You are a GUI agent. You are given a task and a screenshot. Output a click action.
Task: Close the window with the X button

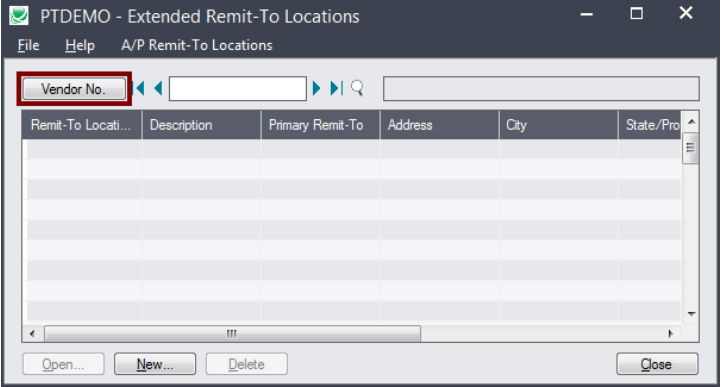click(686, 13)
